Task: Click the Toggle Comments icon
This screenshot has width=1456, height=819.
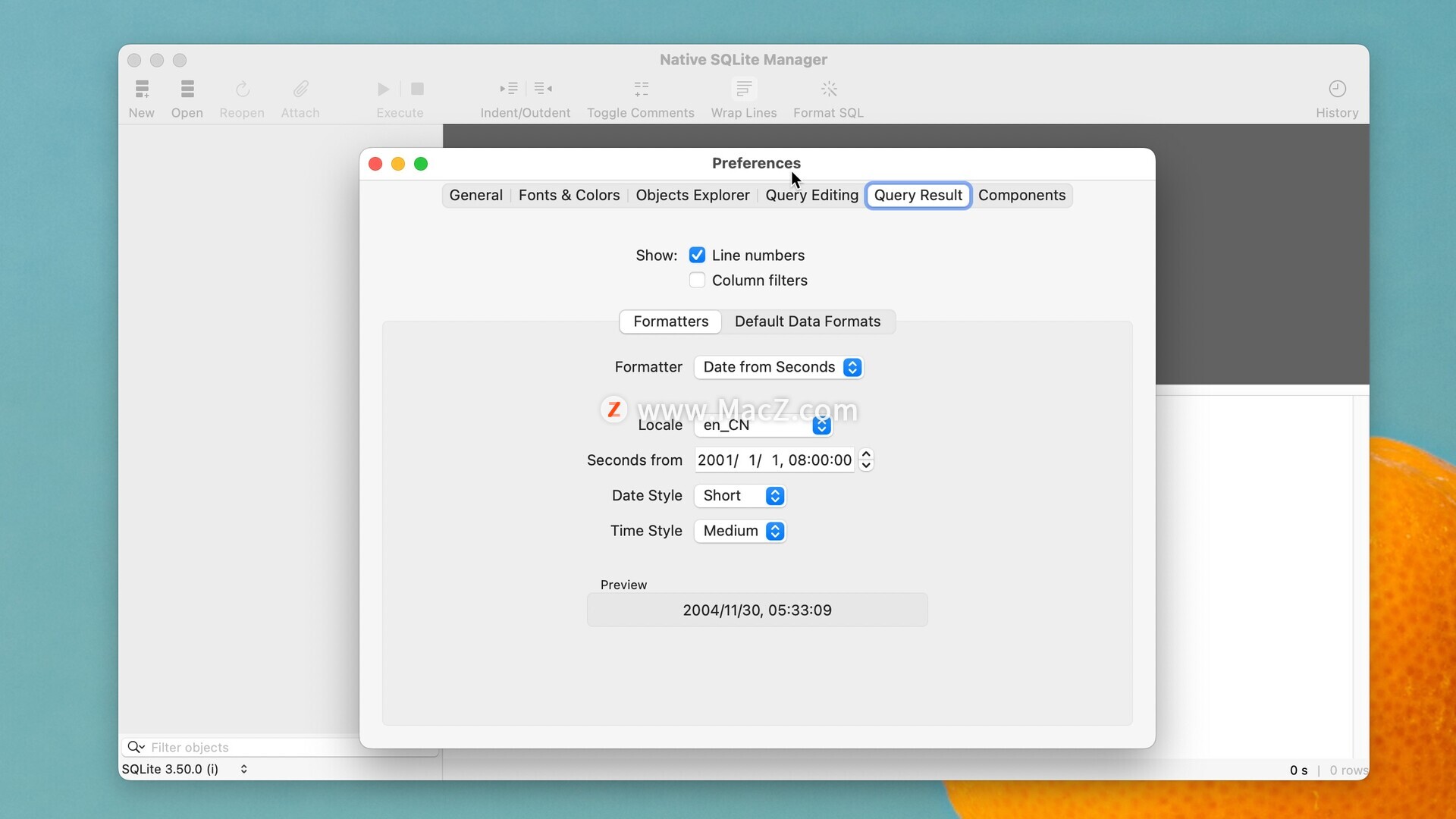Action: pos(641,89)
